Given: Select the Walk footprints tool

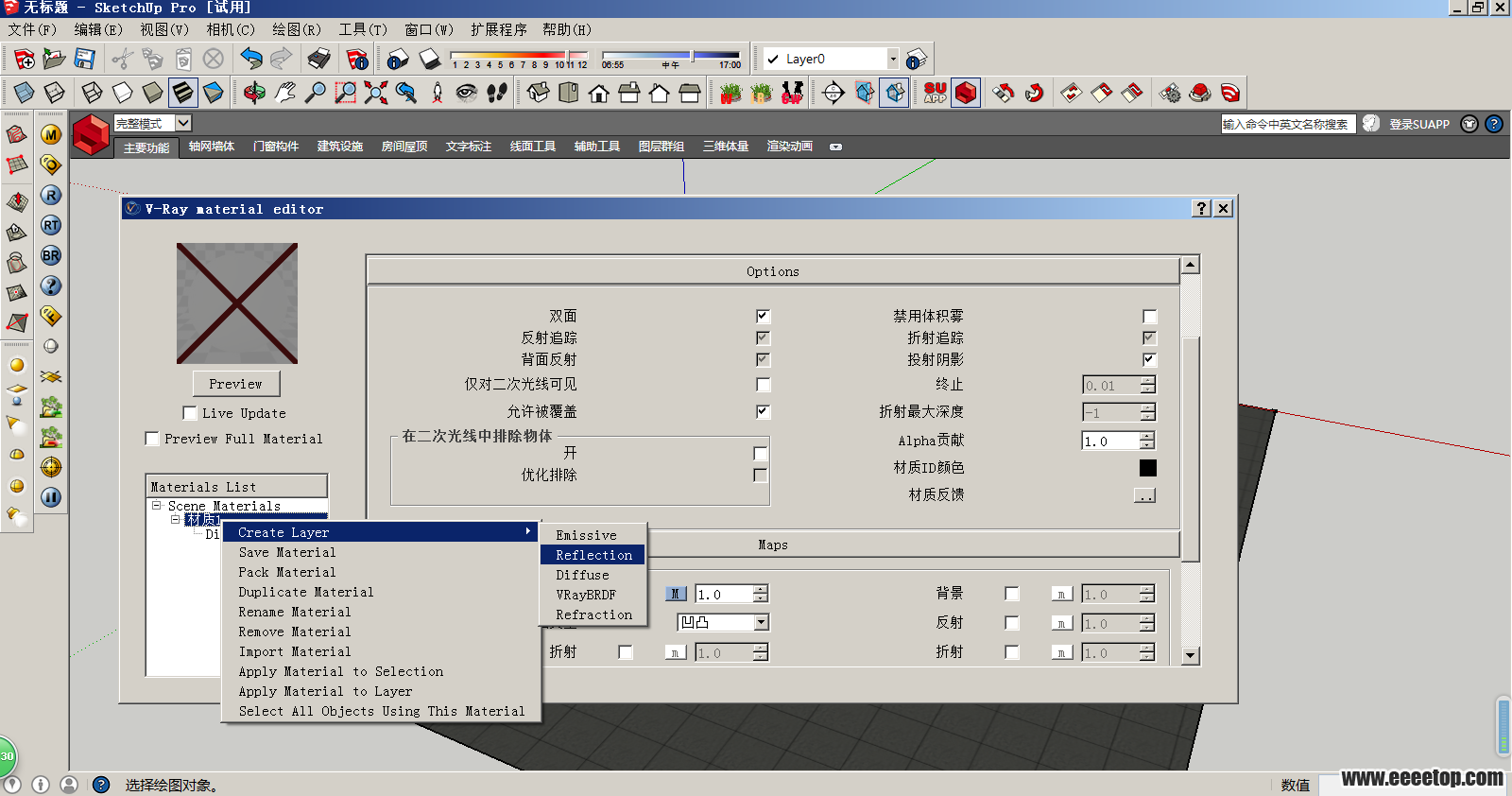Looking at the screenshot, I should [497, 93].
